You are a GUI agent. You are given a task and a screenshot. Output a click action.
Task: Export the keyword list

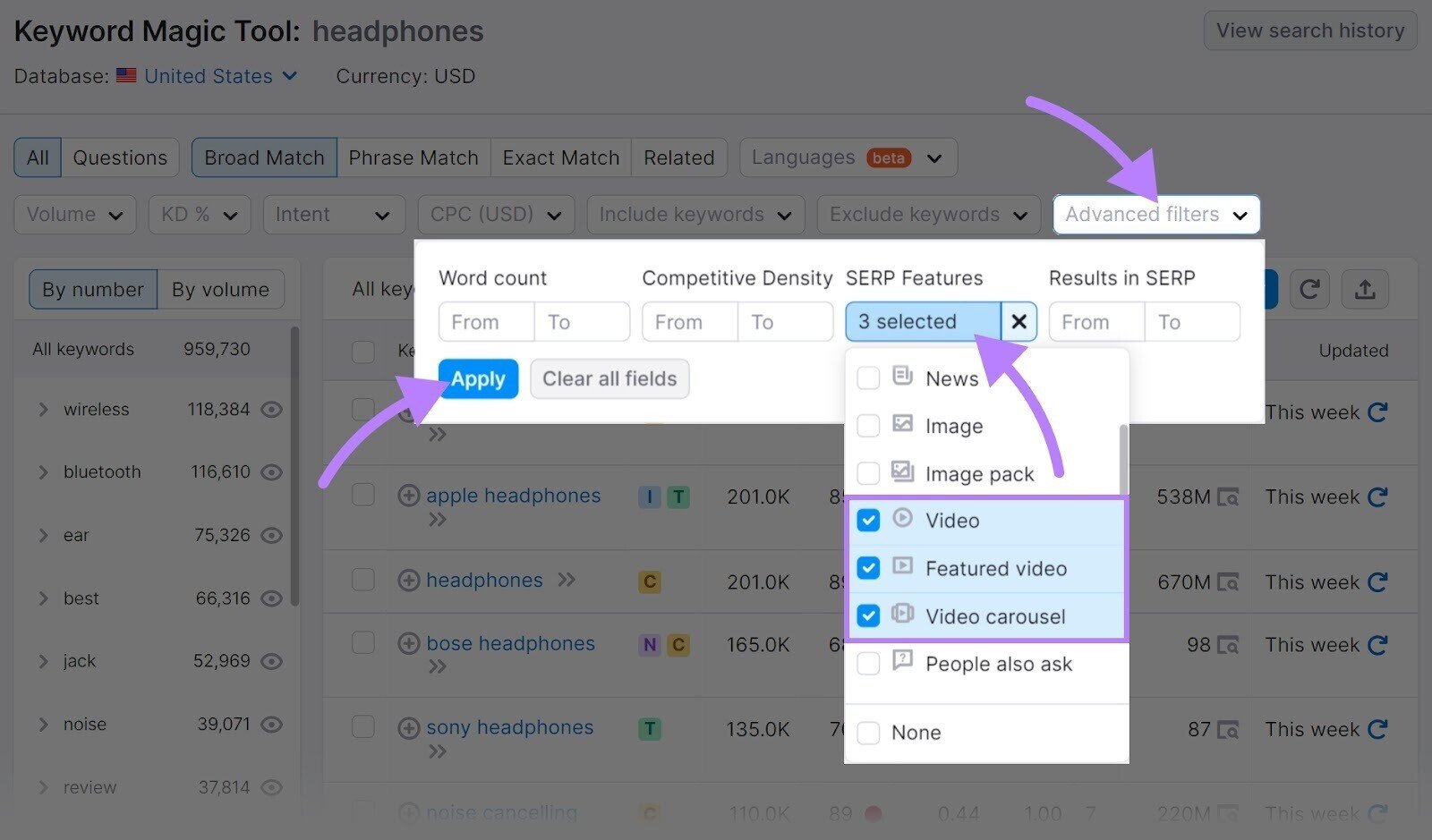click(1365, 289)
